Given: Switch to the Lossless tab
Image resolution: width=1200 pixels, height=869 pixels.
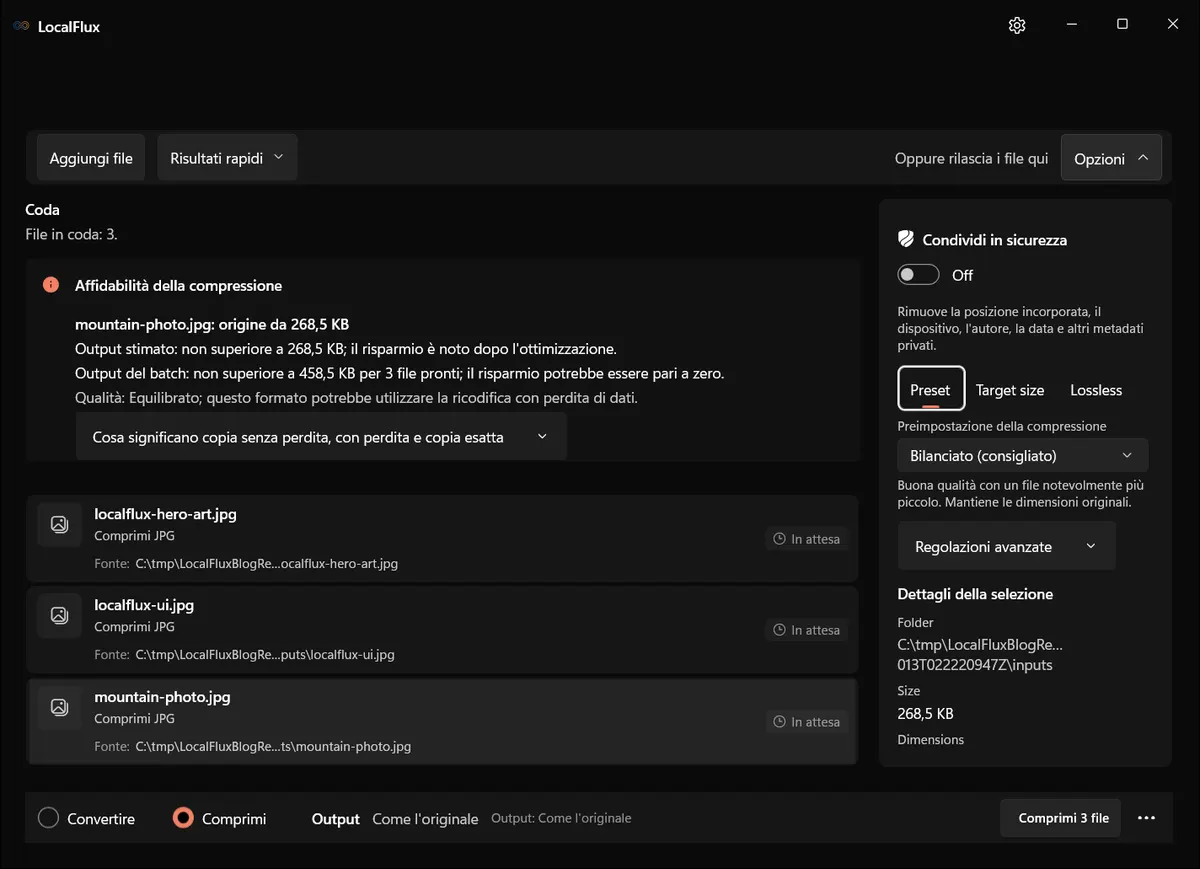Looking at the screenshot, I should (1096, 390).
